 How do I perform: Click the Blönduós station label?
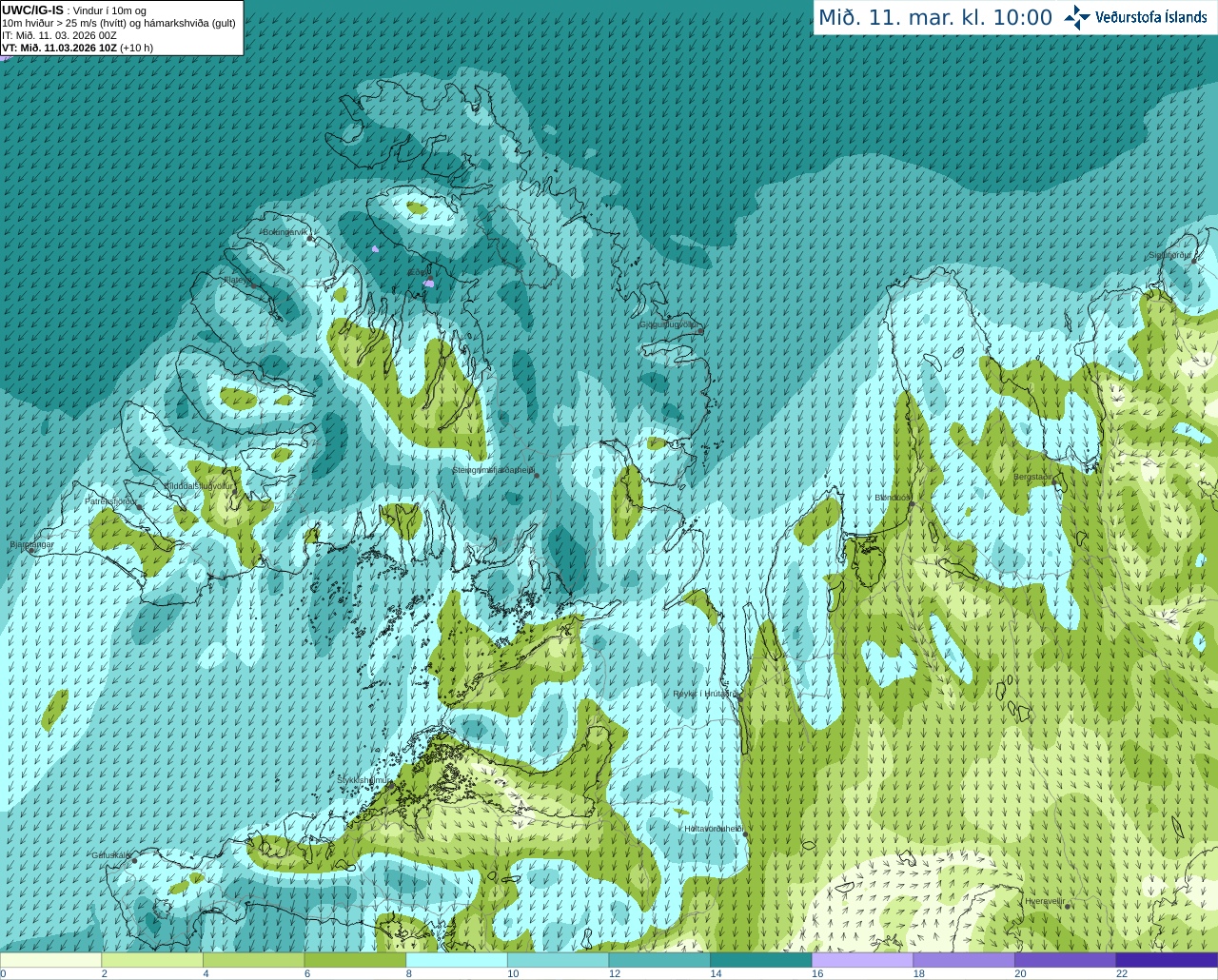click(x=893, y=498)
